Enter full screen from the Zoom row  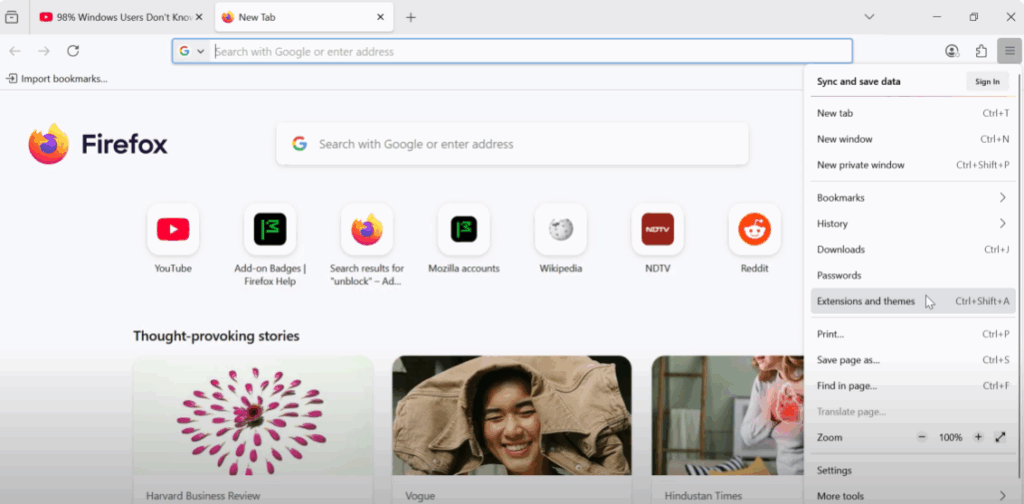pyautogui.click(x=1000, y=437)
